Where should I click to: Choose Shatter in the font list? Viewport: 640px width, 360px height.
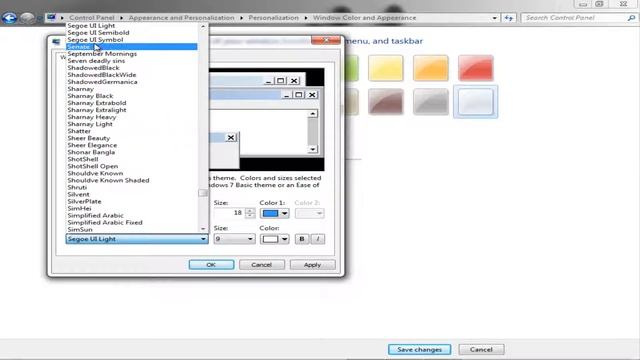(x=79, y=131)
